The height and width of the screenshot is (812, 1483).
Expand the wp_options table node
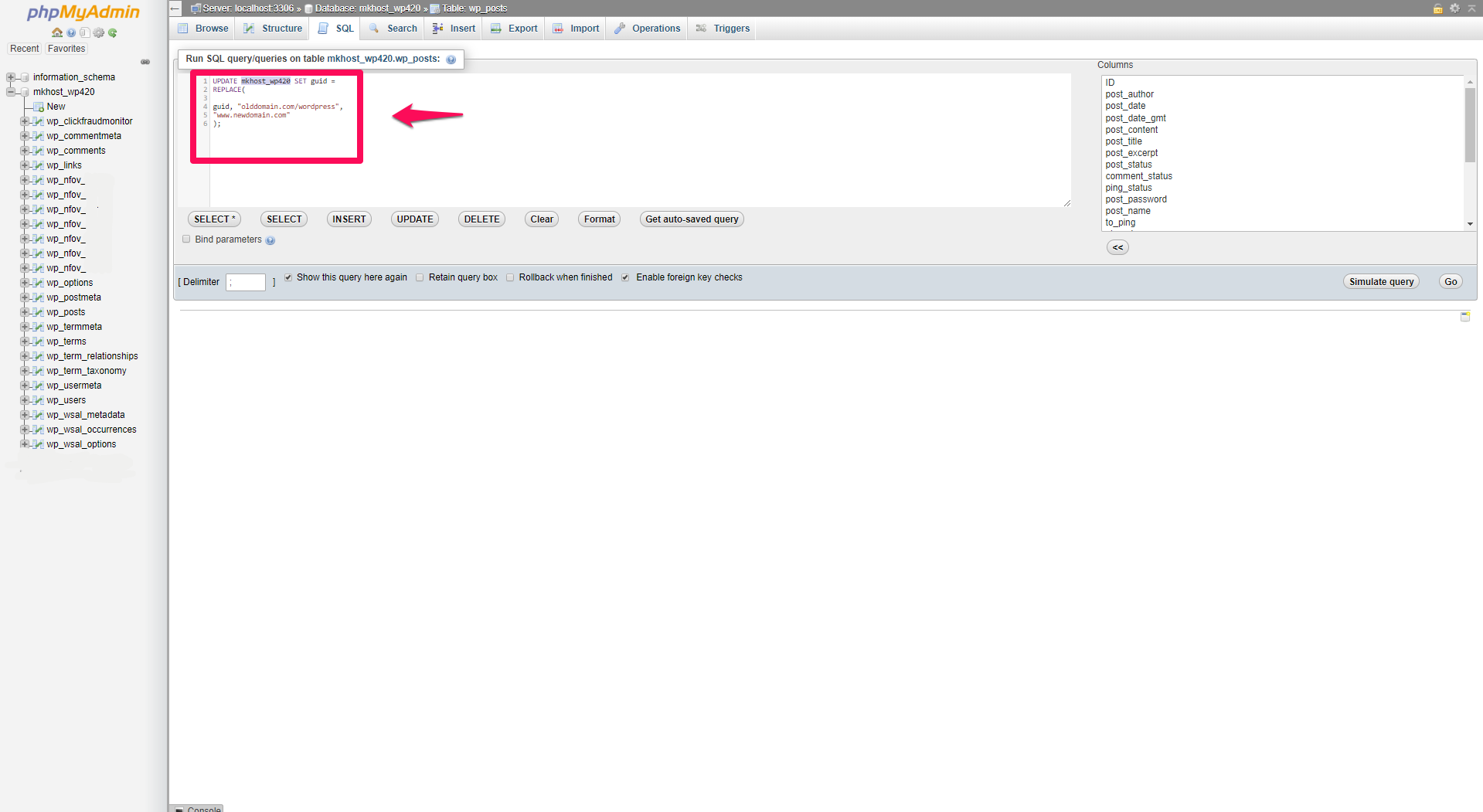(25, 283)
